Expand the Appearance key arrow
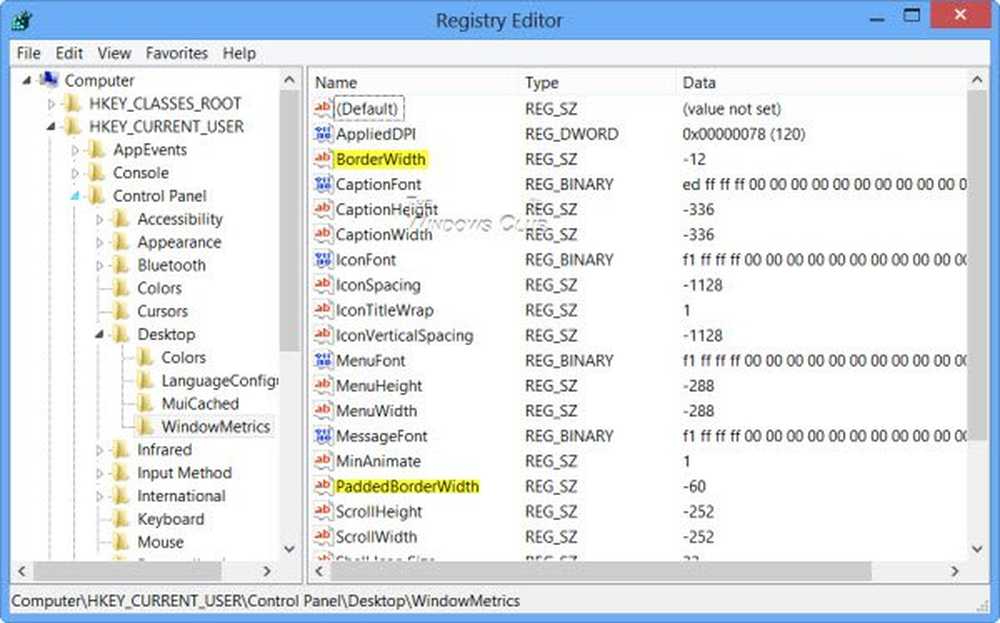This screenshot has height=623, width=1000. coord(99,243)
